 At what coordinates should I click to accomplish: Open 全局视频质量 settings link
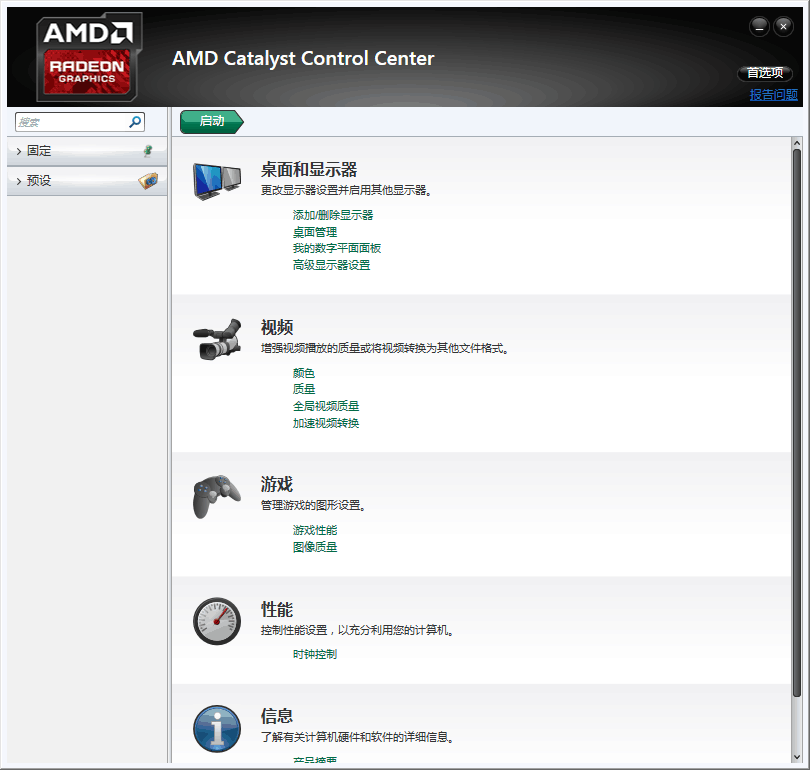[326, 406]
